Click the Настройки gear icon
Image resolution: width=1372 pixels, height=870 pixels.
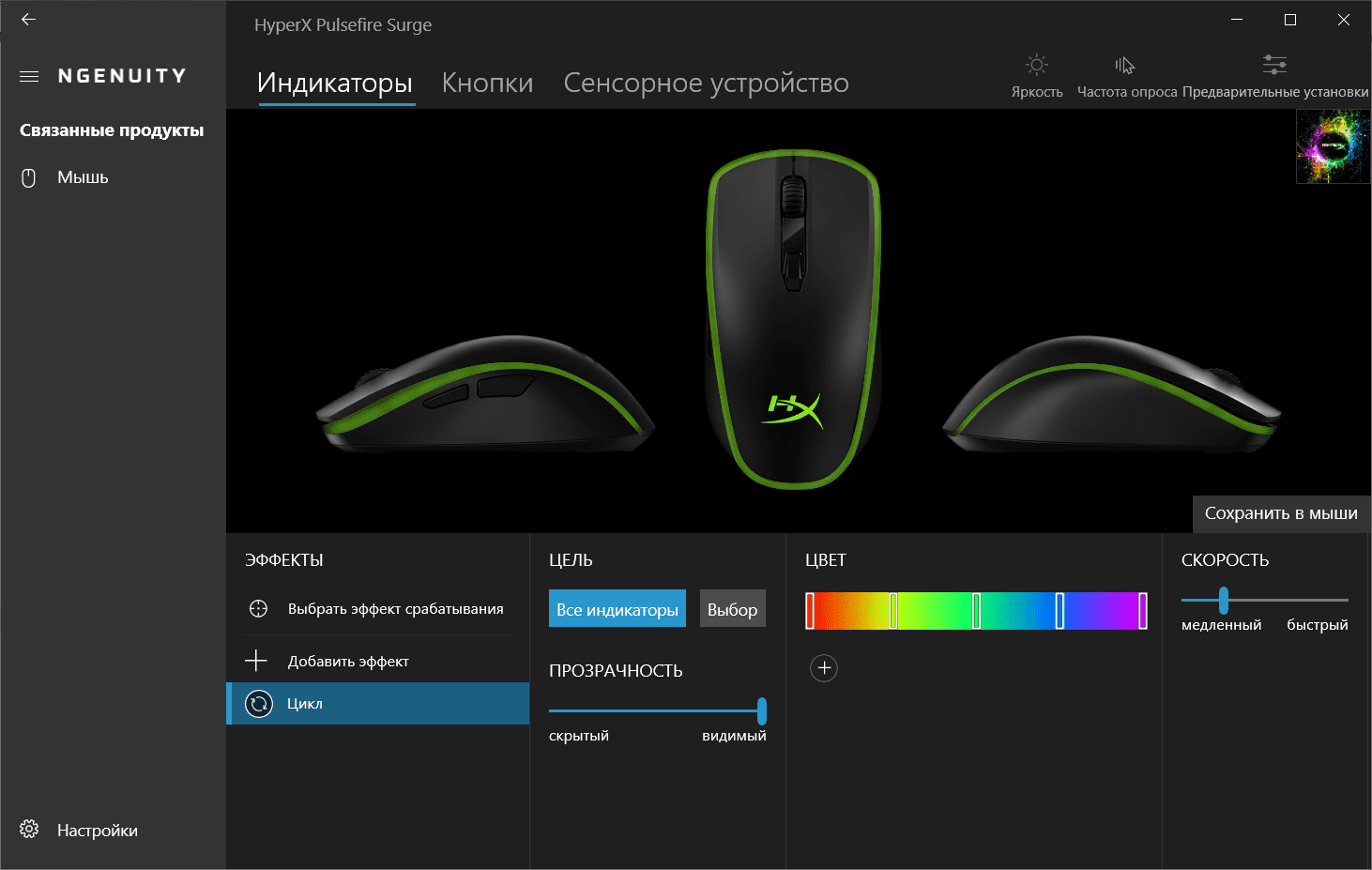click(29, 830)
